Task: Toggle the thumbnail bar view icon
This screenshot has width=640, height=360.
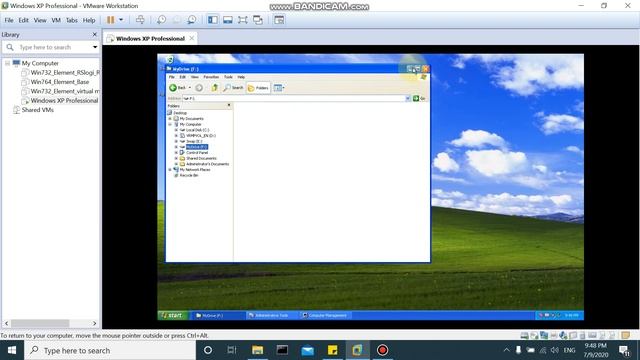Action: click(228, 20)
